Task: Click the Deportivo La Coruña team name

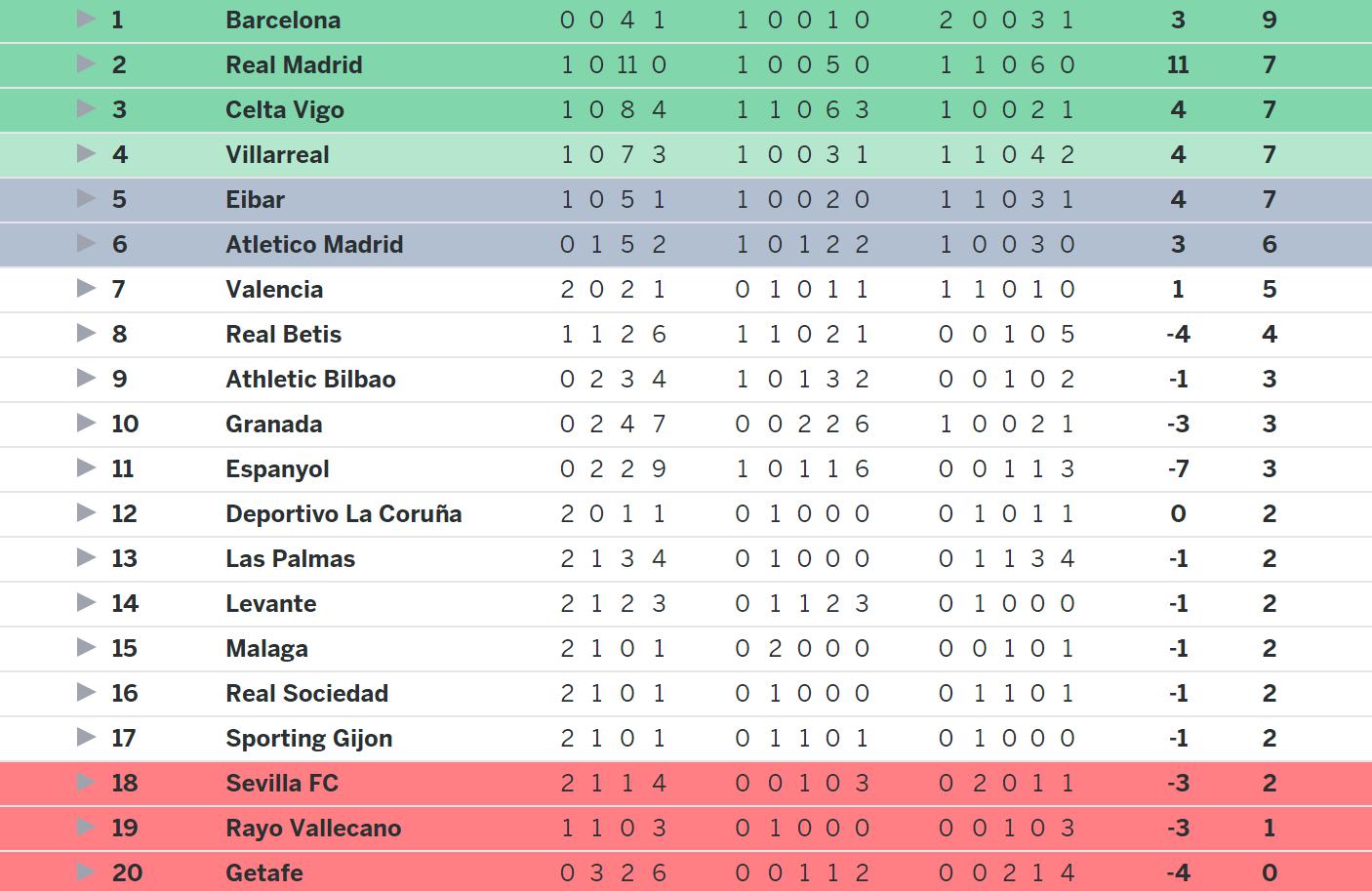Action: click(x=343, y=513)
